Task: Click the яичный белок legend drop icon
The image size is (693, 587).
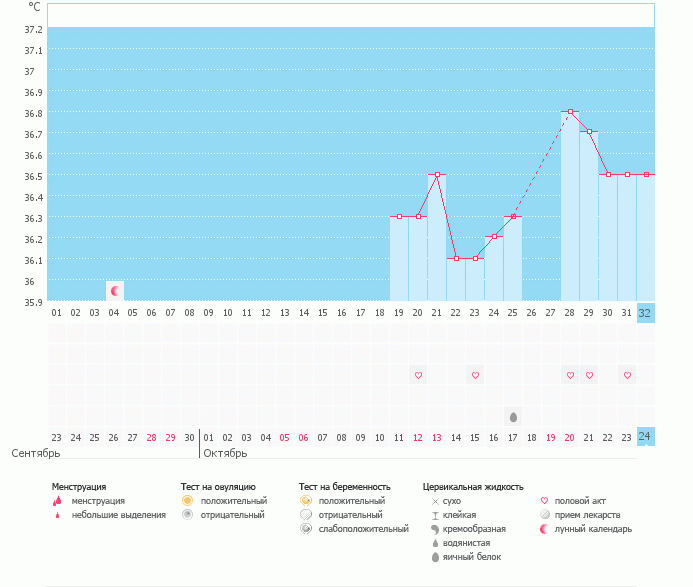Action: 435,556
